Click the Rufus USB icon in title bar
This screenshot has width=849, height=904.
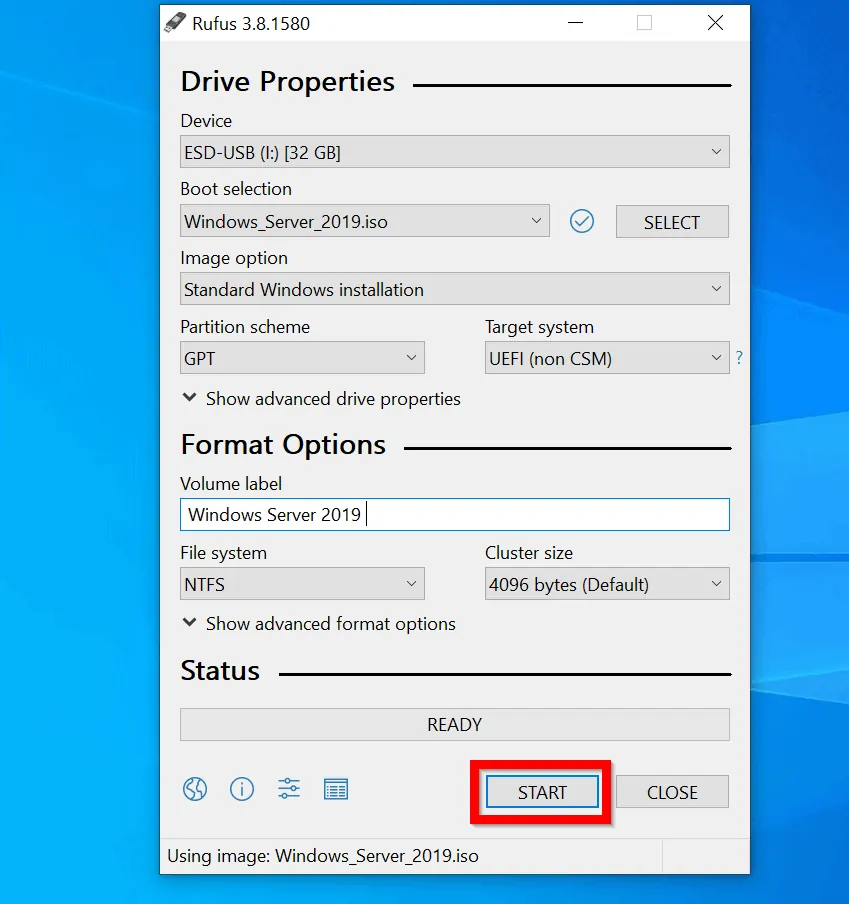[x=175, y=23]
